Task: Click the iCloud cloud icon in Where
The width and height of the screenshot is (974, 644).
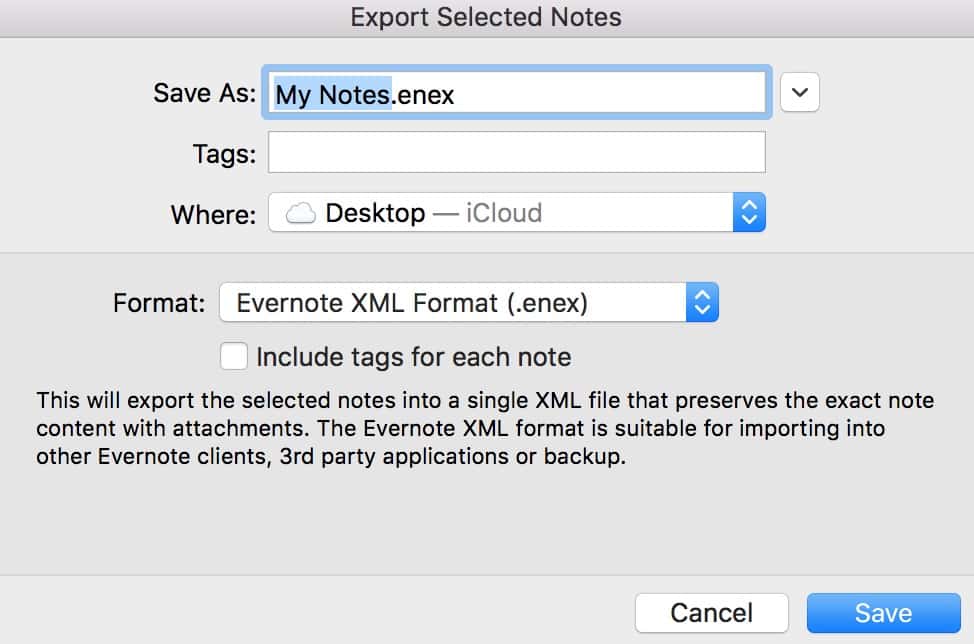Action: 301,213
